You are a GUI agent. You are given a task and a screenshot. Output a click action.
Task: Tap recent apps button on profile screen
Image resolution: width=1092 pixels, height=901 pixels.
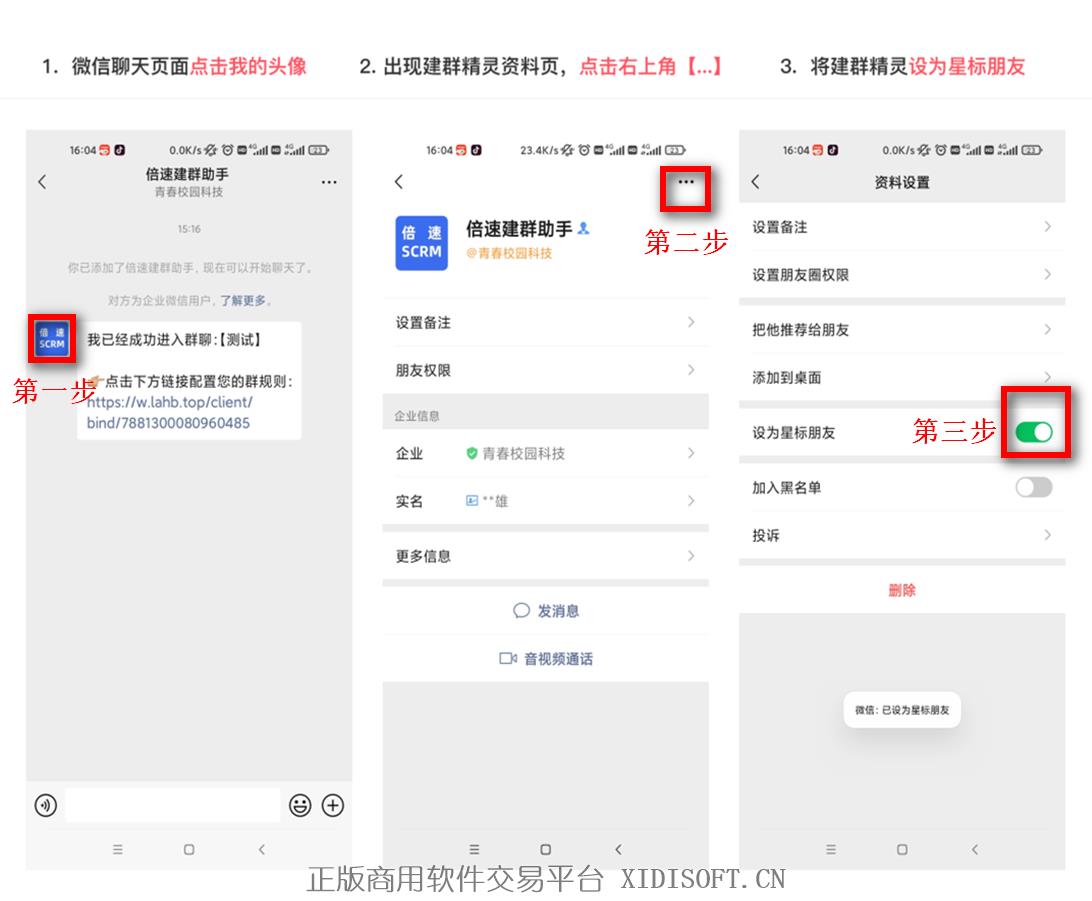[x=474, y=849]
